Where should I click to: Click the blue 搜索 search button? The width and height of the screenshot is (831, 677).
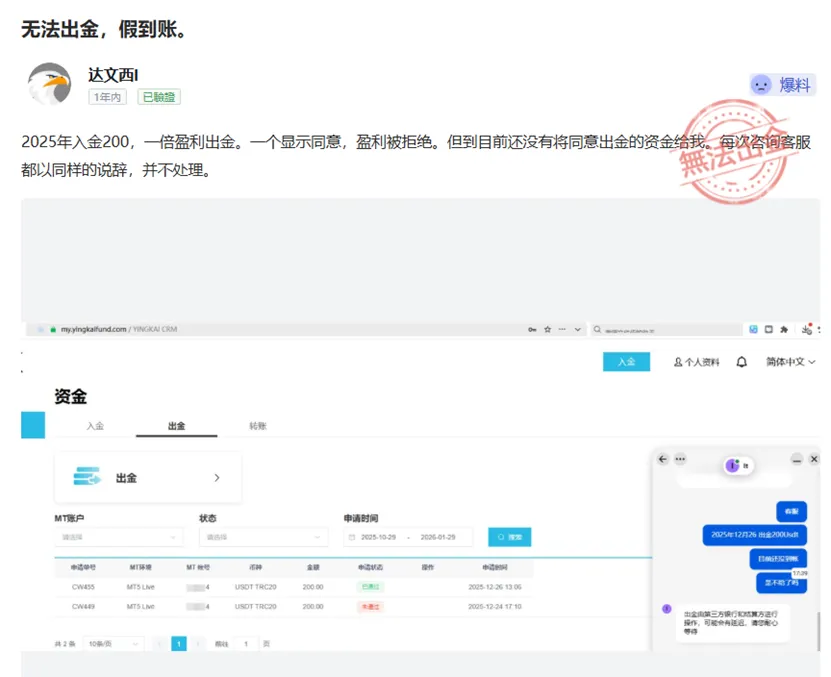509,537
